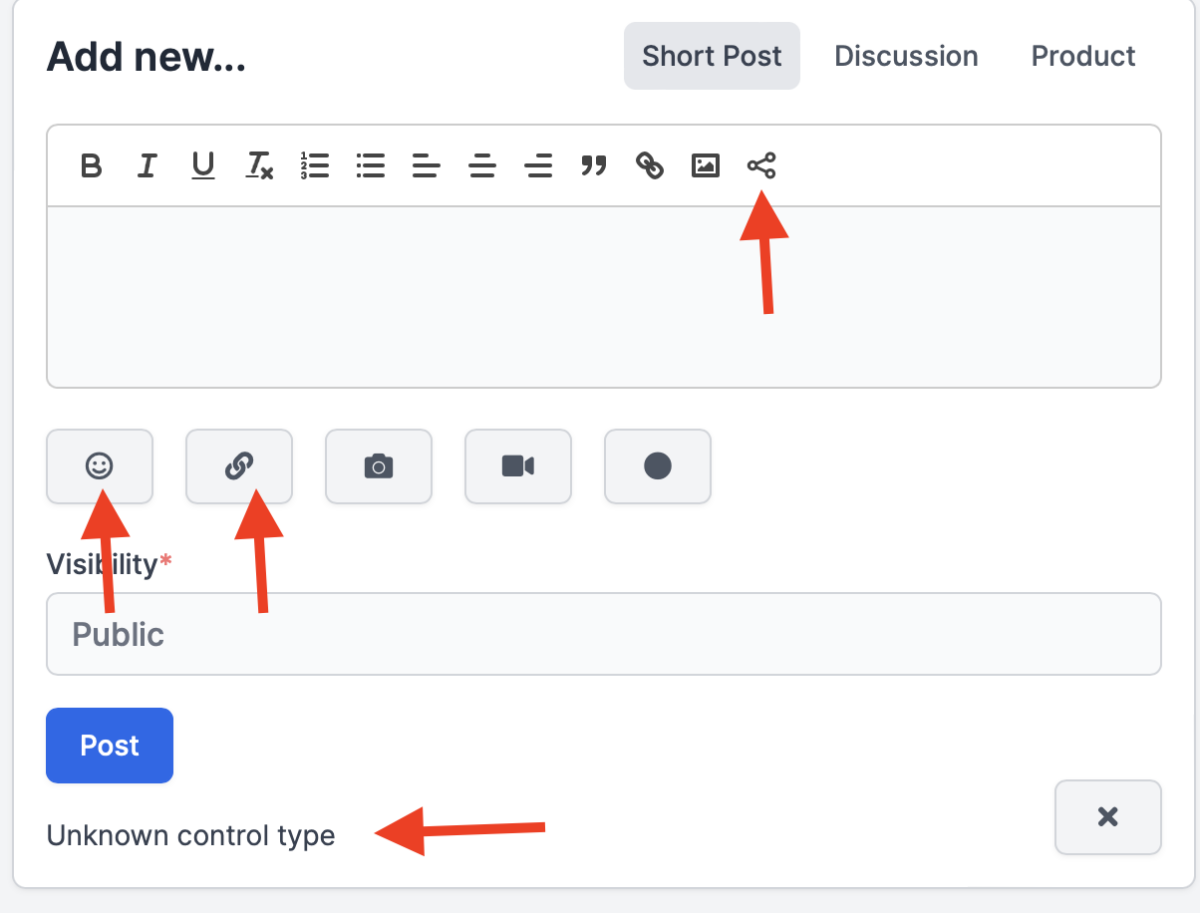This screenshot has width=1200, height=913.
Task: Switch to the Product tab
Action: tap(1083, 56)
